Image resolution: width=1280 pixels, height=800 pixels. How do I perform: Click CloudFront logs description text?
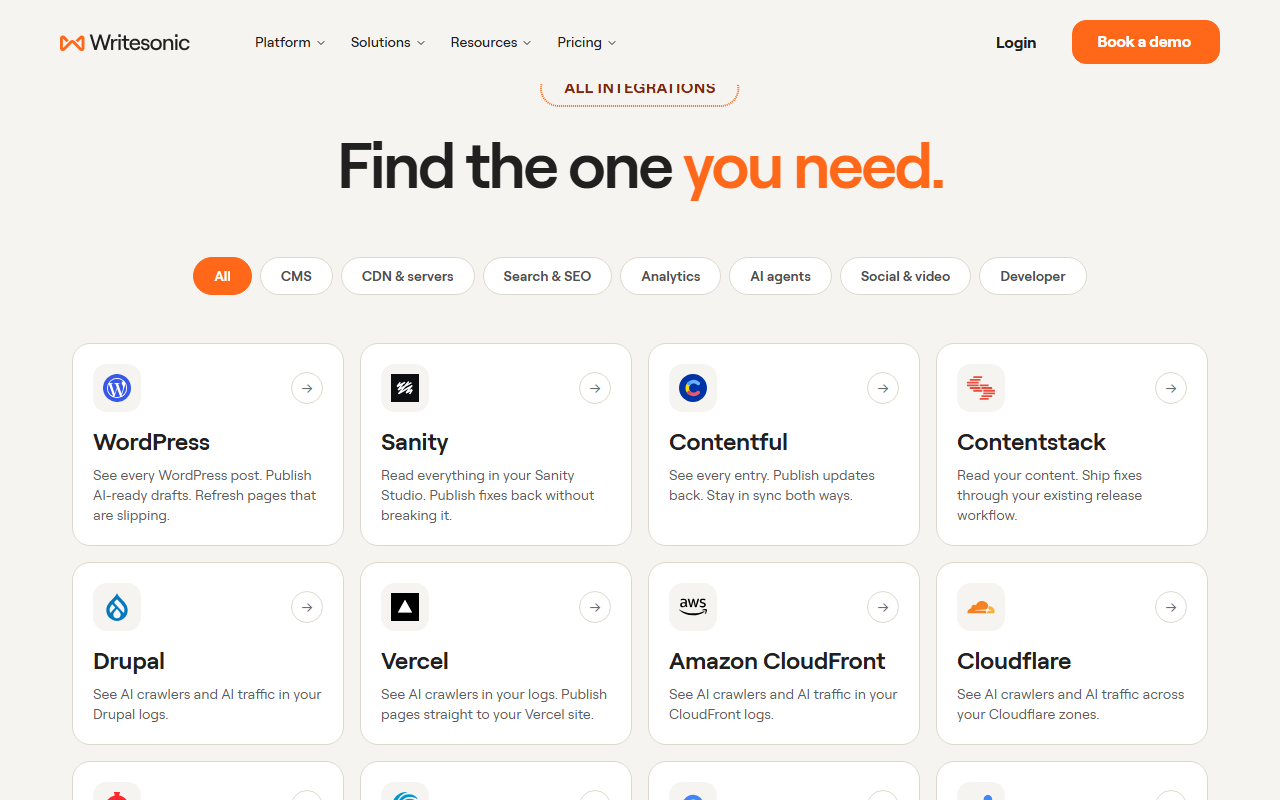(x=783, y=704)
